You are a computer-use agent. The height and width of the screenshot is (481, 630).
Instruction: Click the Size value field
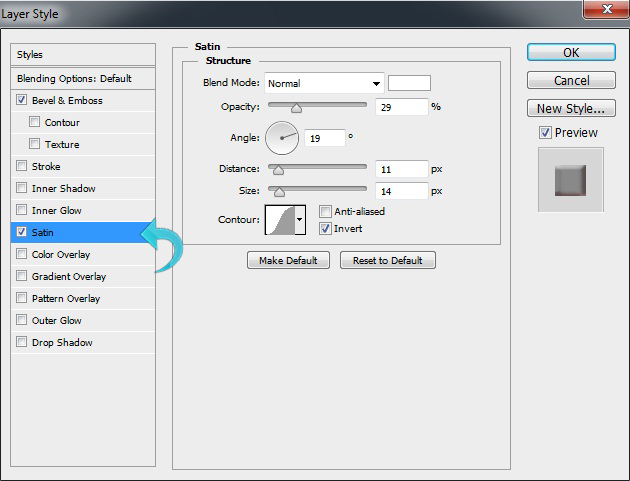click(x=401, y=191)
